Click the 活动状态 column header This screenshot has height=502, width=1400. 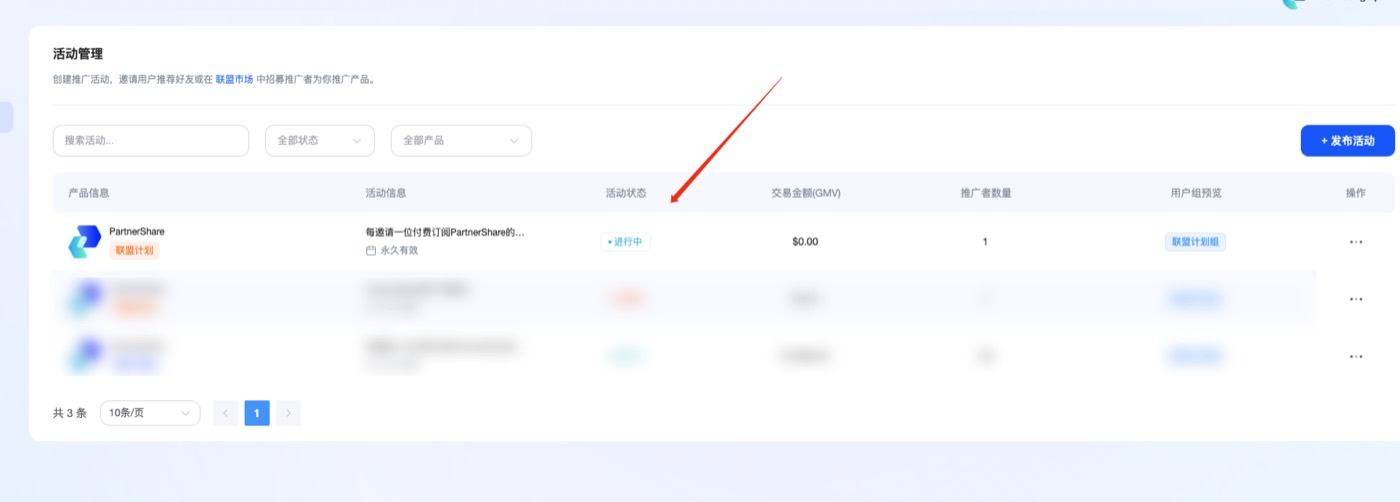pos(626,193)
